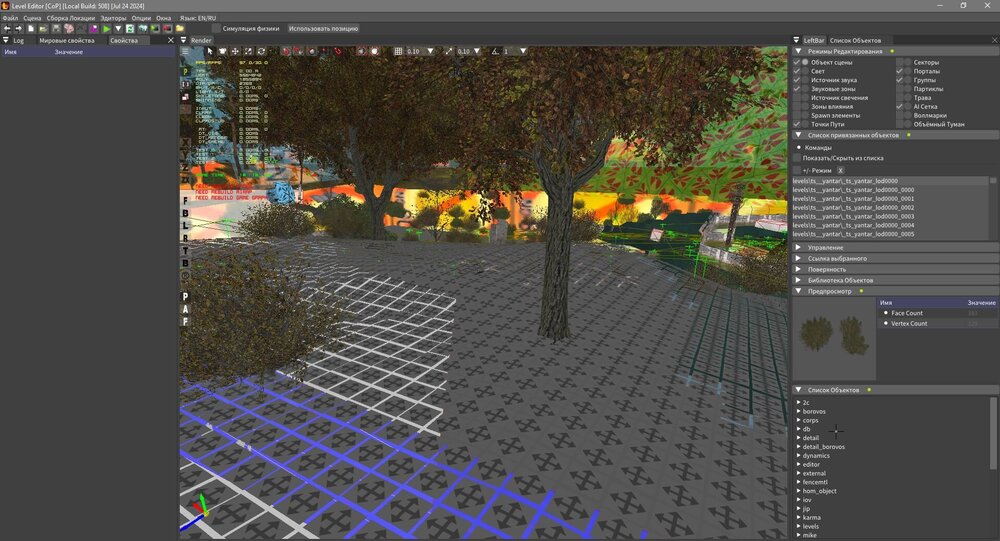1000x541 pixels.
Task: Click the object list vertical scrollbar
Action: coord(993,434)
